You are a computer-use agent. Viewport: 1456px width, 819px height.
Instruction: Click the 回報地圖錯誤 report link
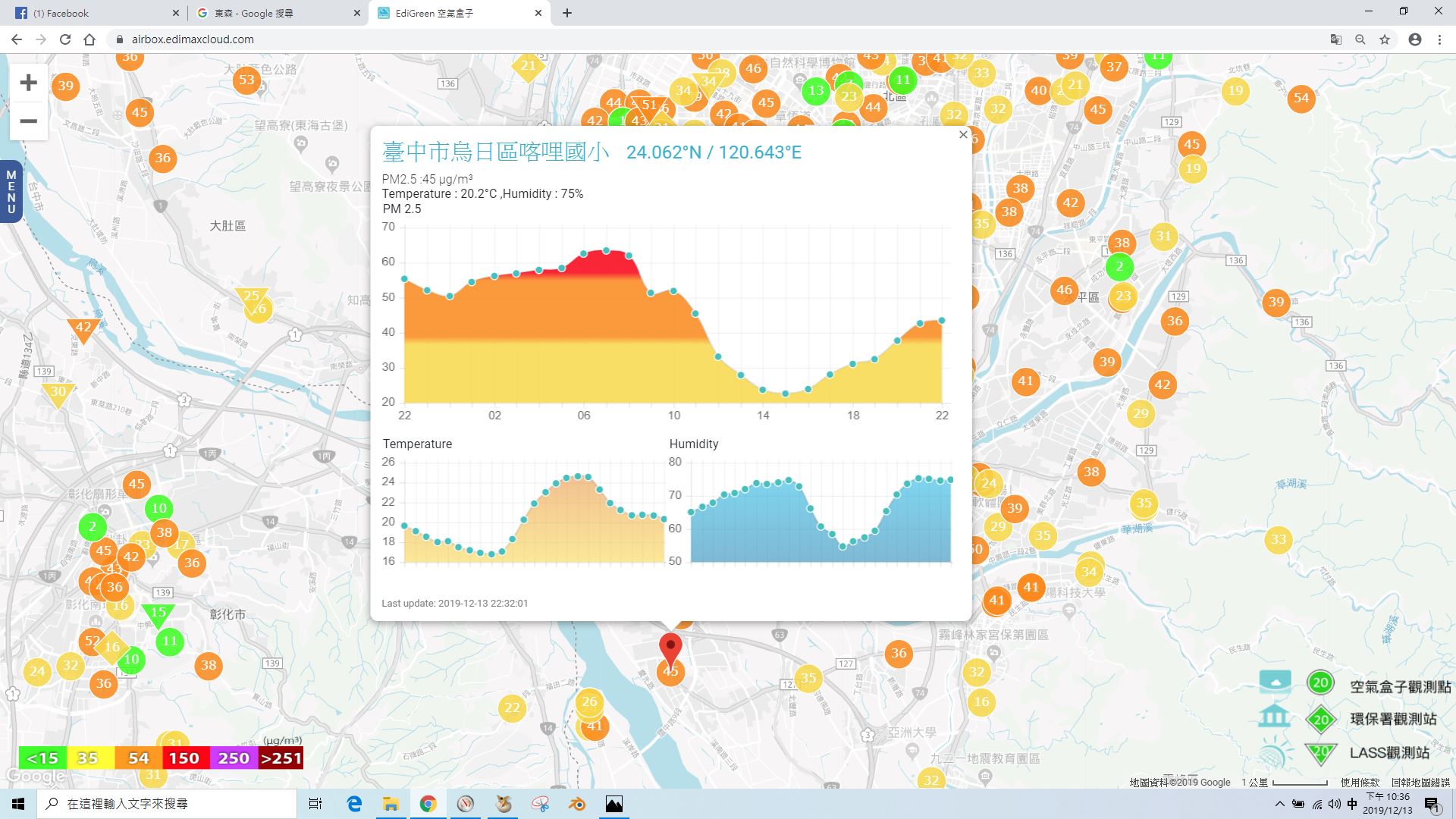click(1420, 782)
